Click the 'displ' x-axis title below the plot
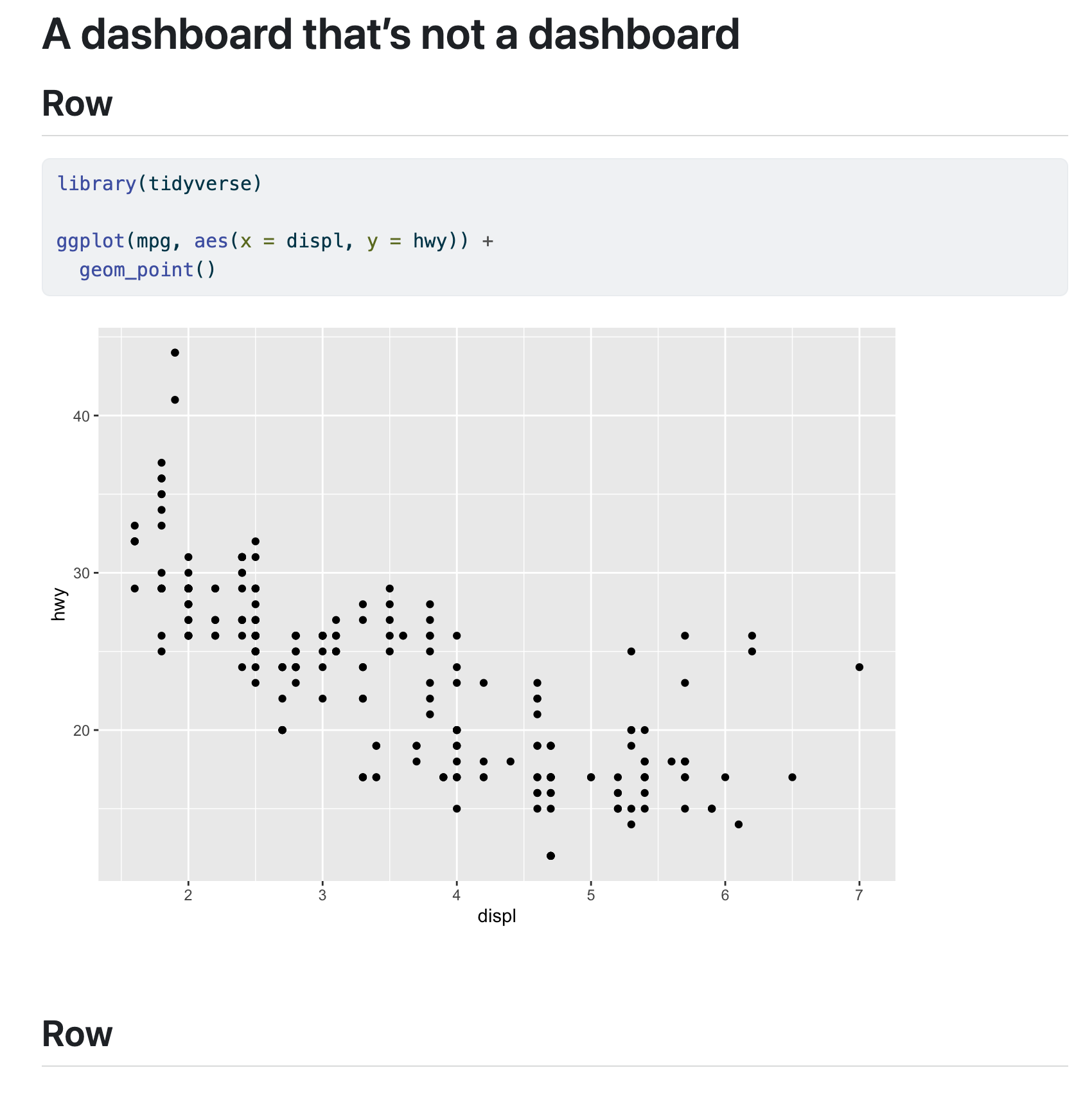The height and width of the screenshot is (1095, 1092). 497,916
